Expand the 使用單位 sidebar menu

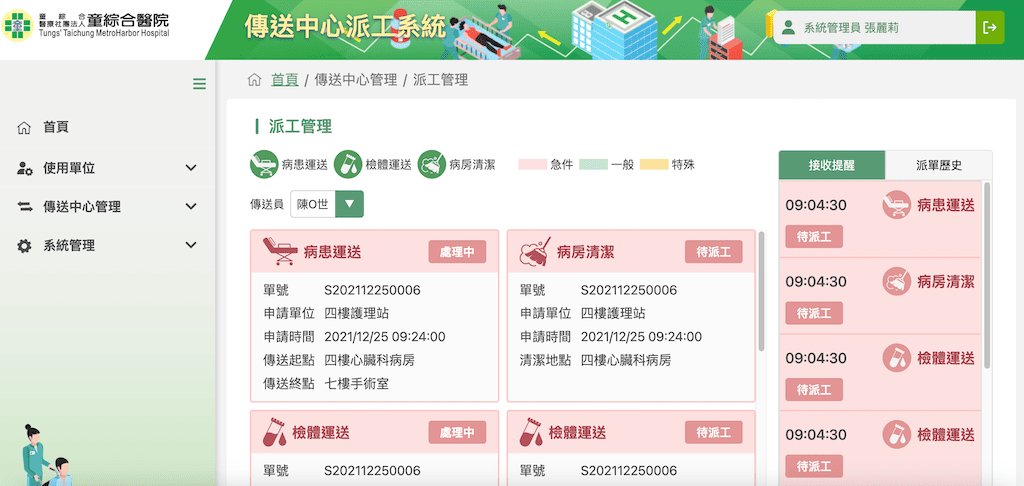[x=191, y=168]
